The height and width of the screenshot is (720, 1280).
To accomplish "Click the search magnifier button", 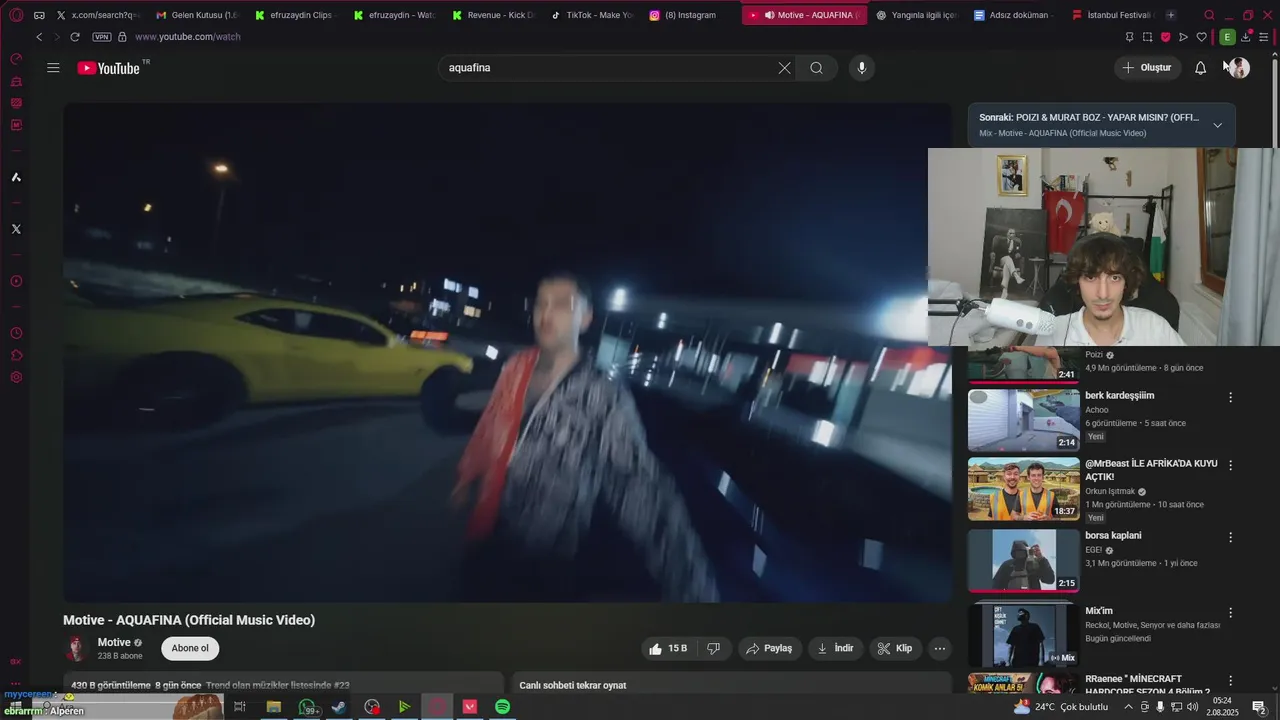I will click(x=817, y=68).
